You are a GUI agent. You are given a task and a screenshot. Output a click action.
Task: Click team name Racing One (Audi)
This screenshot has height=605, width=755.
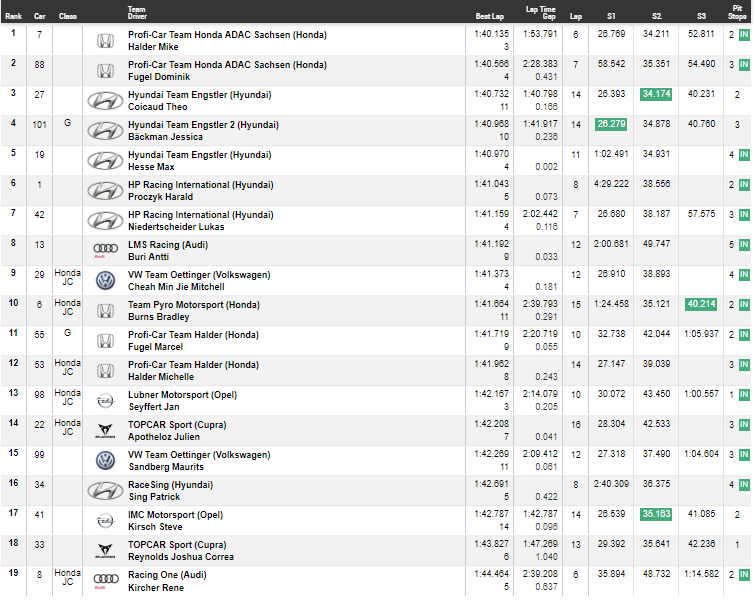coord(167,575)
